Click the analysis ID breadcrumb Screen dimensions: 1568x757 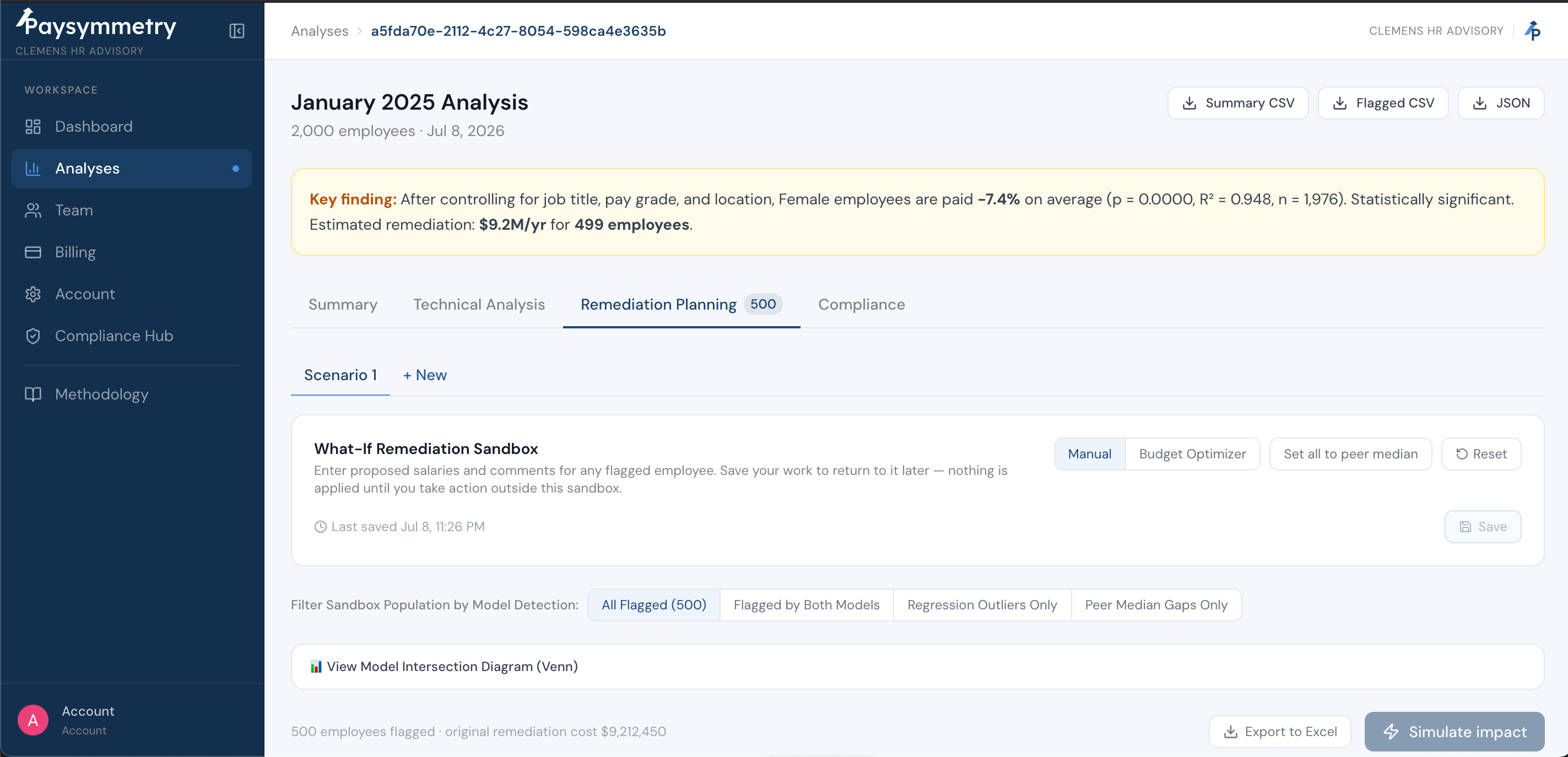[518, 31]
